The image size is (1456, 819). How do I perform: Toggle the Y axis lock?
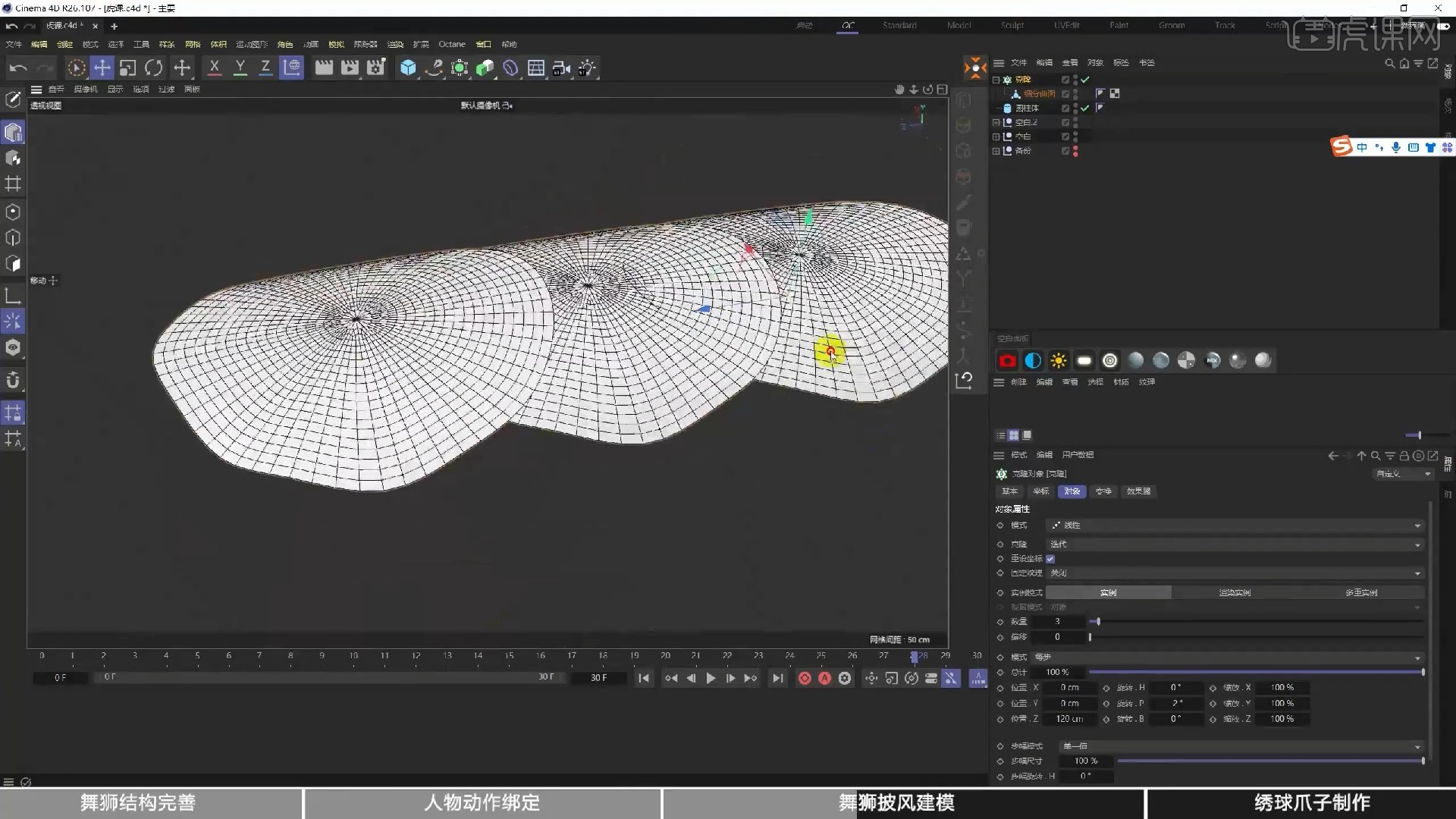point(240,68)
